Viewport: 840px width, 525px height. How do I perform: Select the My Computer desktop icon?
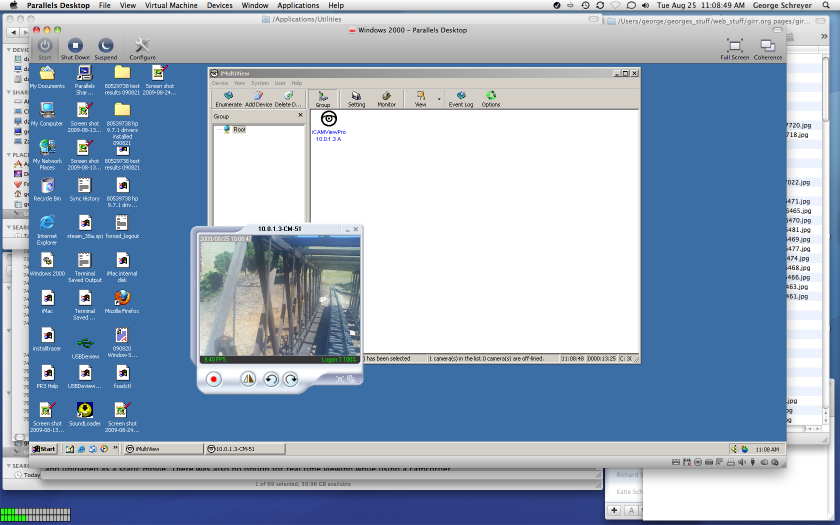[47, 114]
